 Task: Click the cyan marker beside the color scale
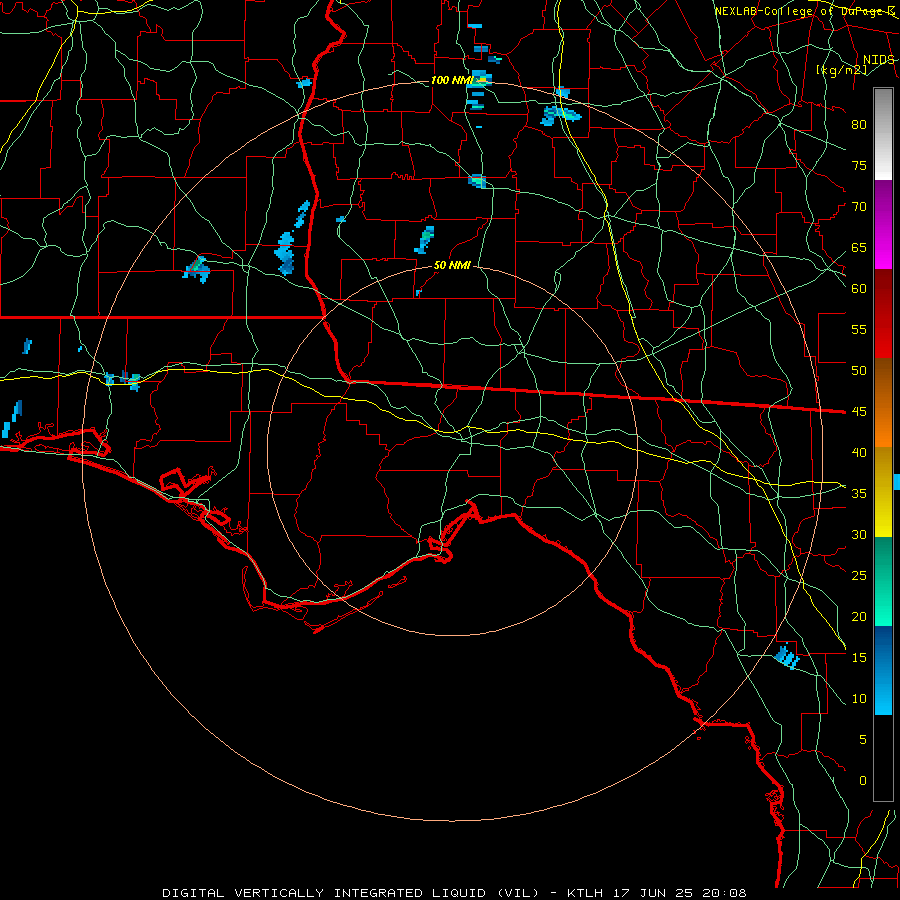point(897,482)
